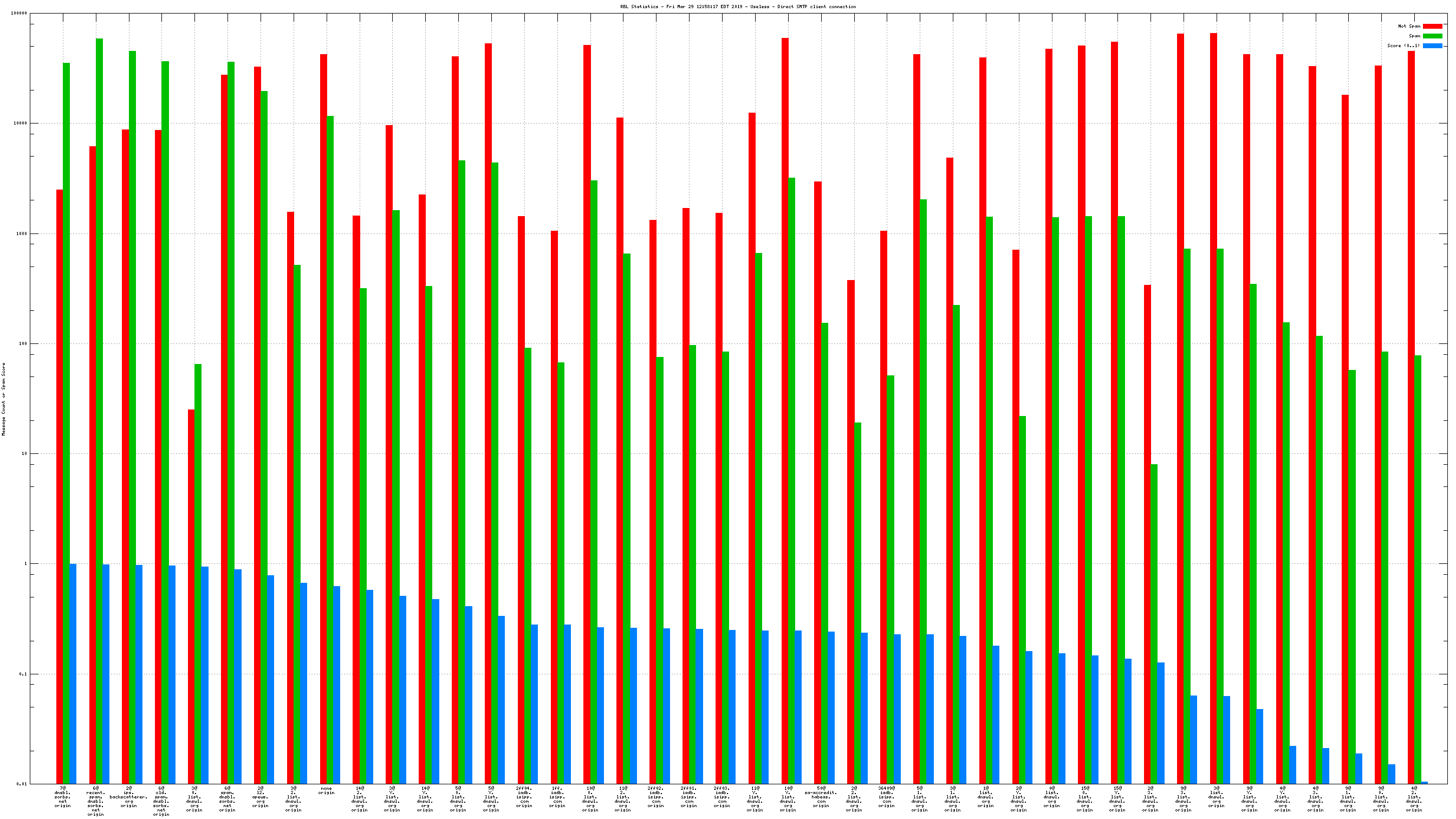Click the red Not Spam legend swatch
Screen dimensions: 1456x819
(1432, 26)
